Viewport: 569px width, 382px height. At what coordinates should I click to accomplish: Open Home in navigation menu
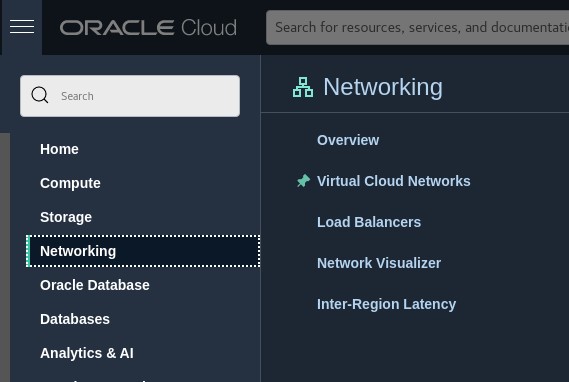59,149
